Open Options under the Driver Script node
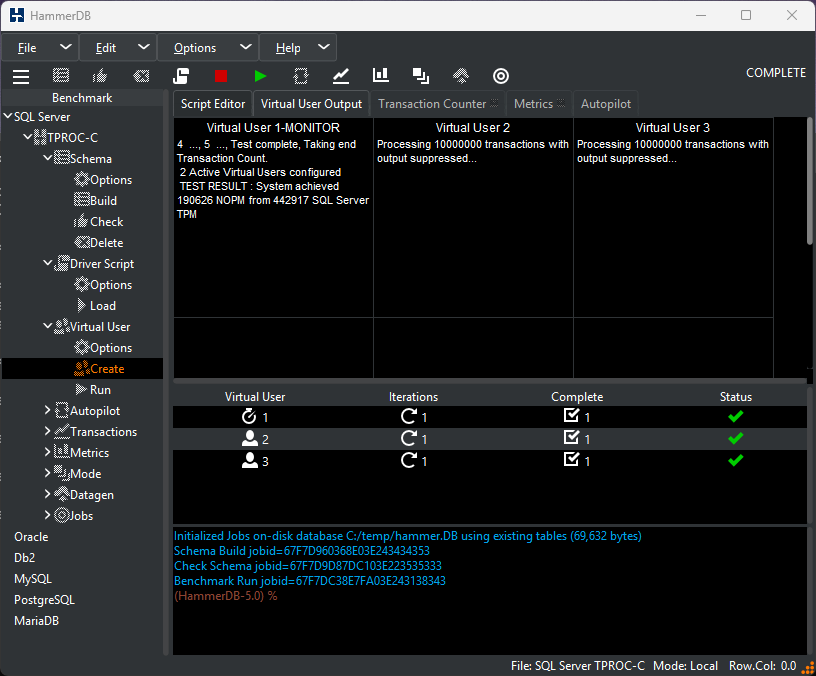This screenshot has height=676, width=816. (103, 285)
